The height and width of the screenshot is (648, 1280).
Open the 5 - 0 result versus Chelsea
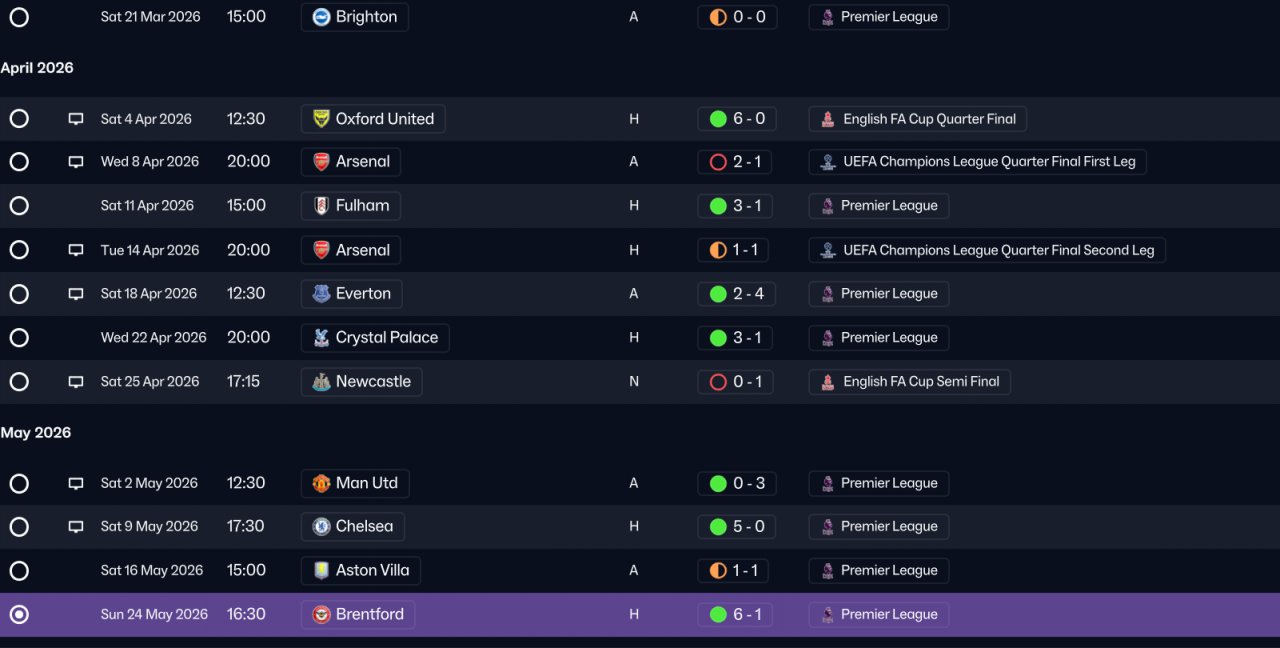click(x=737, y=527)
